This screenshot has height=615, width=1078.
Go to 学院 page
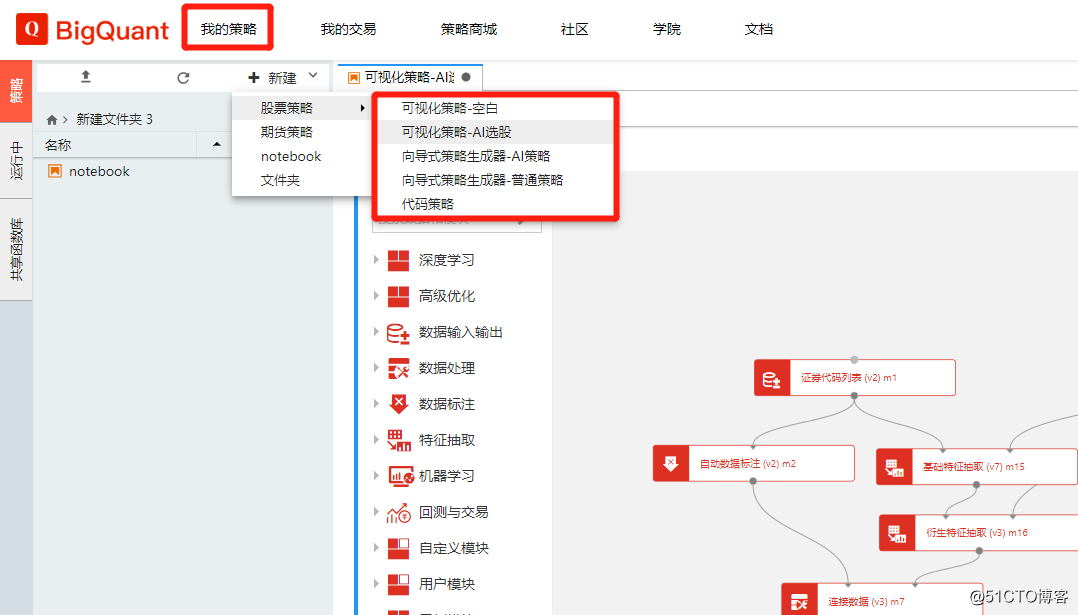(x=666, y=29)
